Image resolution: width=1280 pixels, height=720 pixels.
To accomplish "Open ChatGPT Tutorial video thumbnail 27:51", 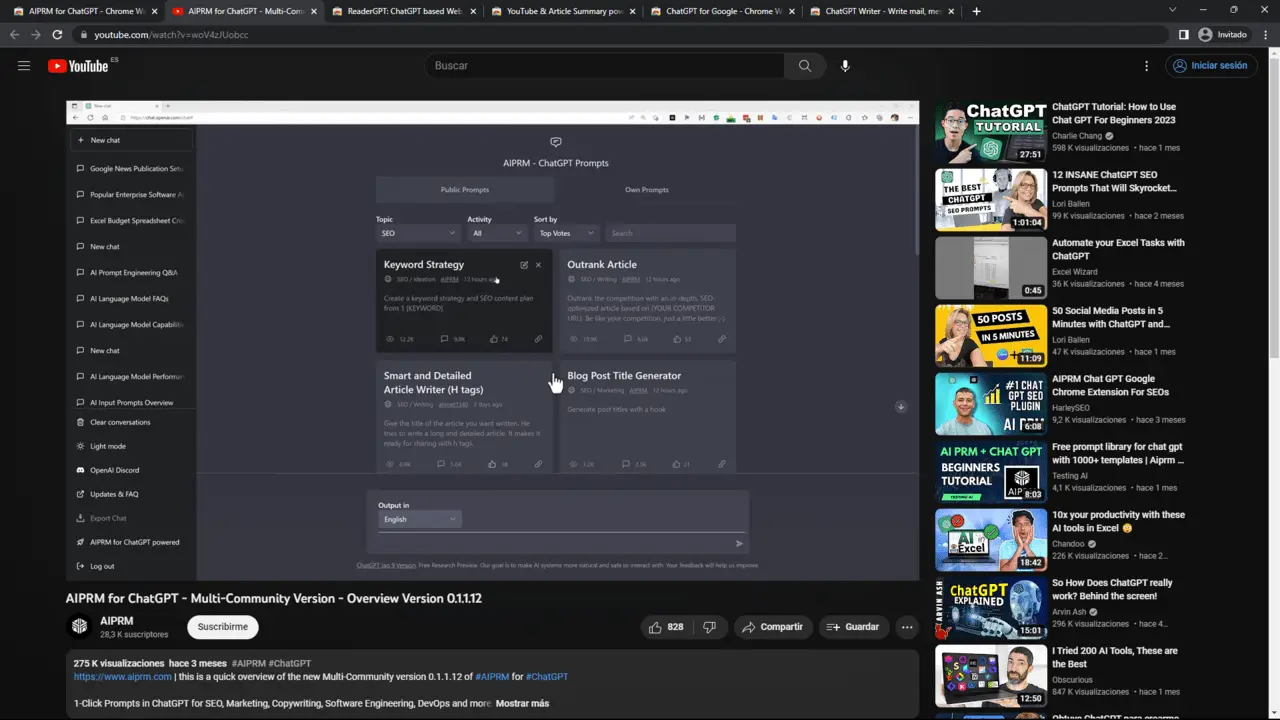I will pos(991,132).
